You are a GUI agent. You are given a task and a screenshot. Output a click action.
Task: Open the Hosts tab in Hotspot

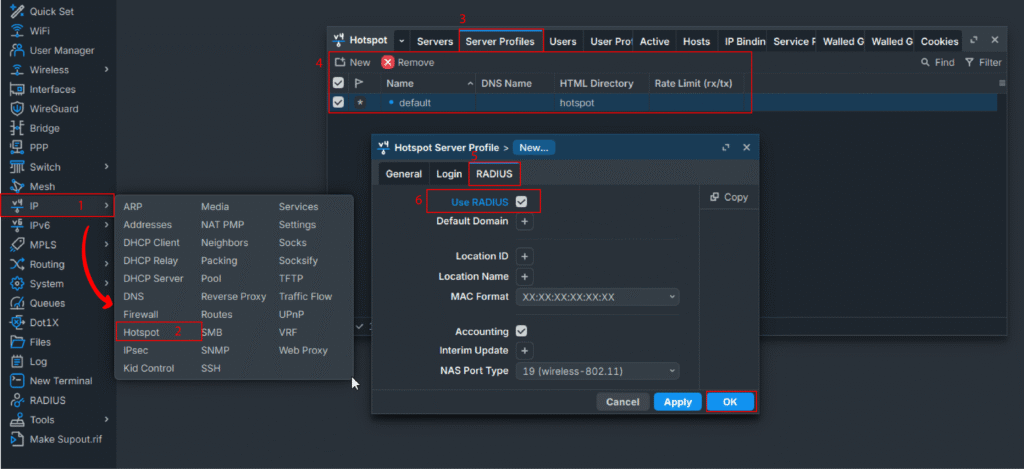coord(696,41)
